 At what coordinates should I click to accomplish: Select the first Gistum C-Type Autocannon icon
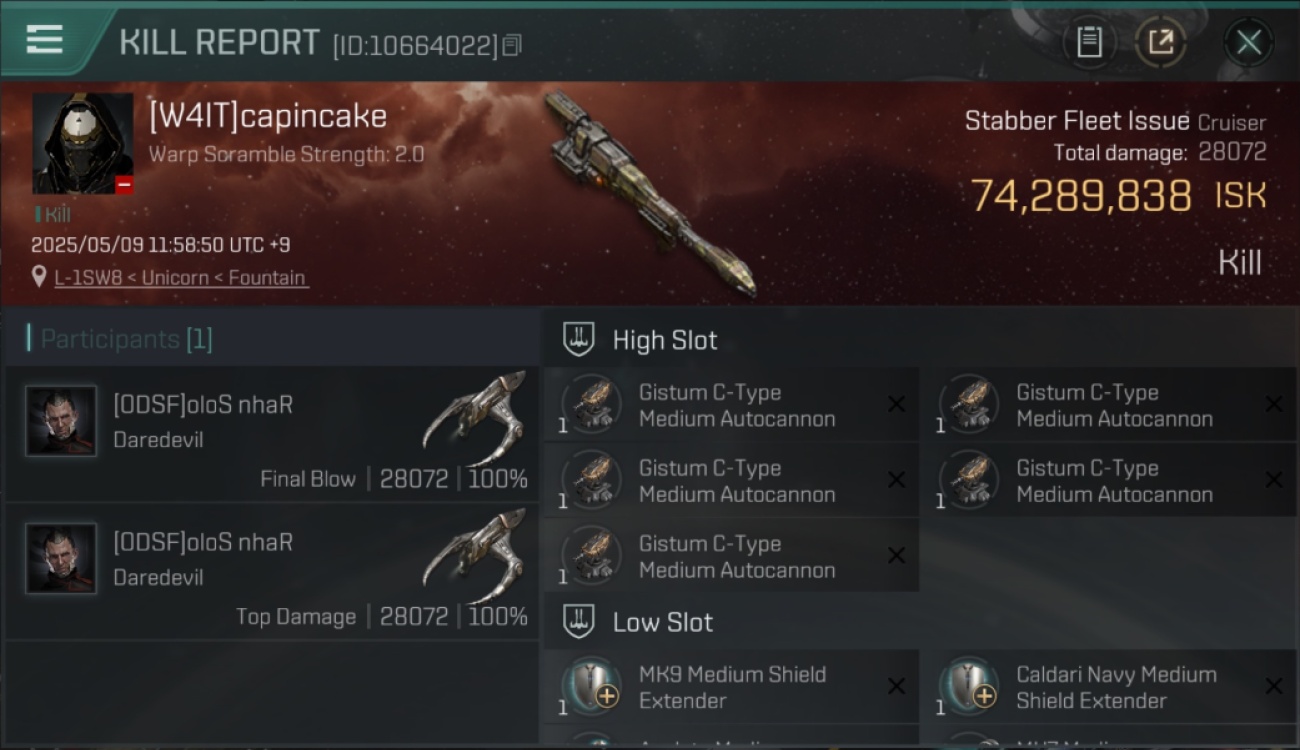[x=592, y=404]
